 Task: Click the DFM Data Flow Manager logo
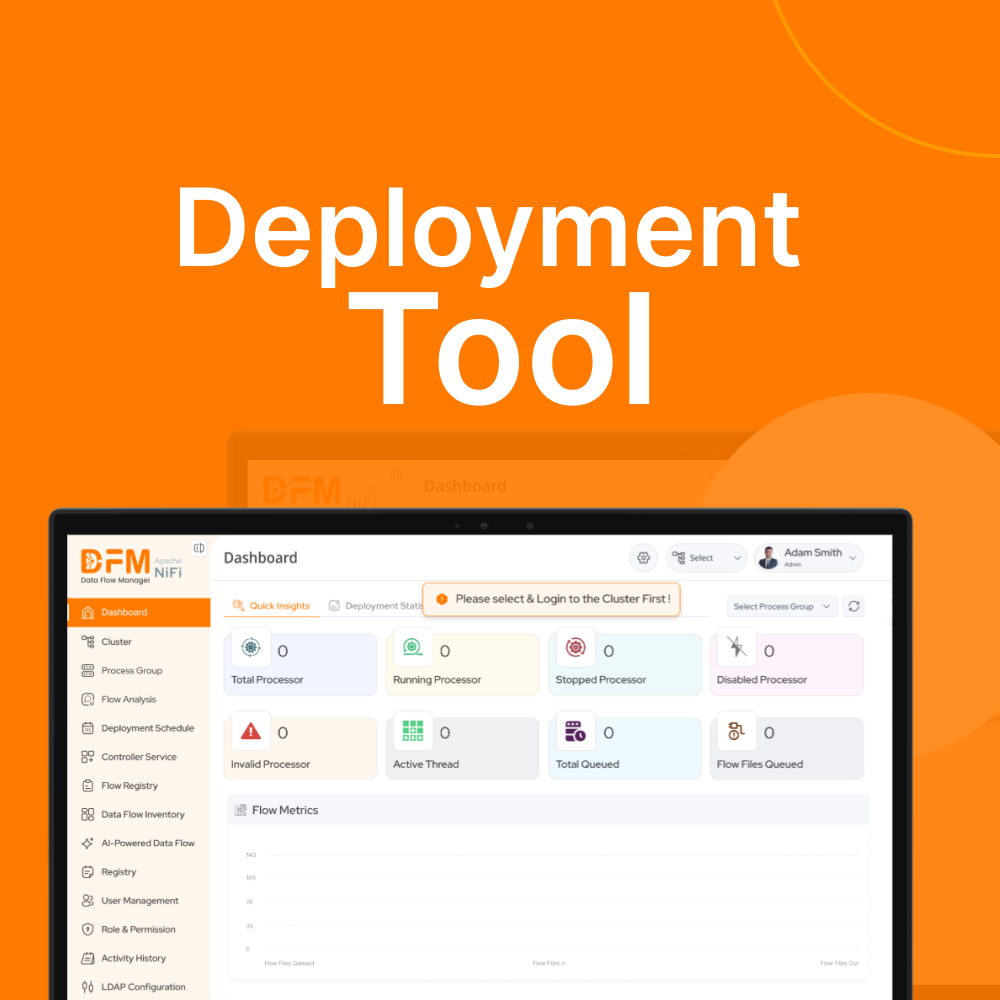click(131, 566)
